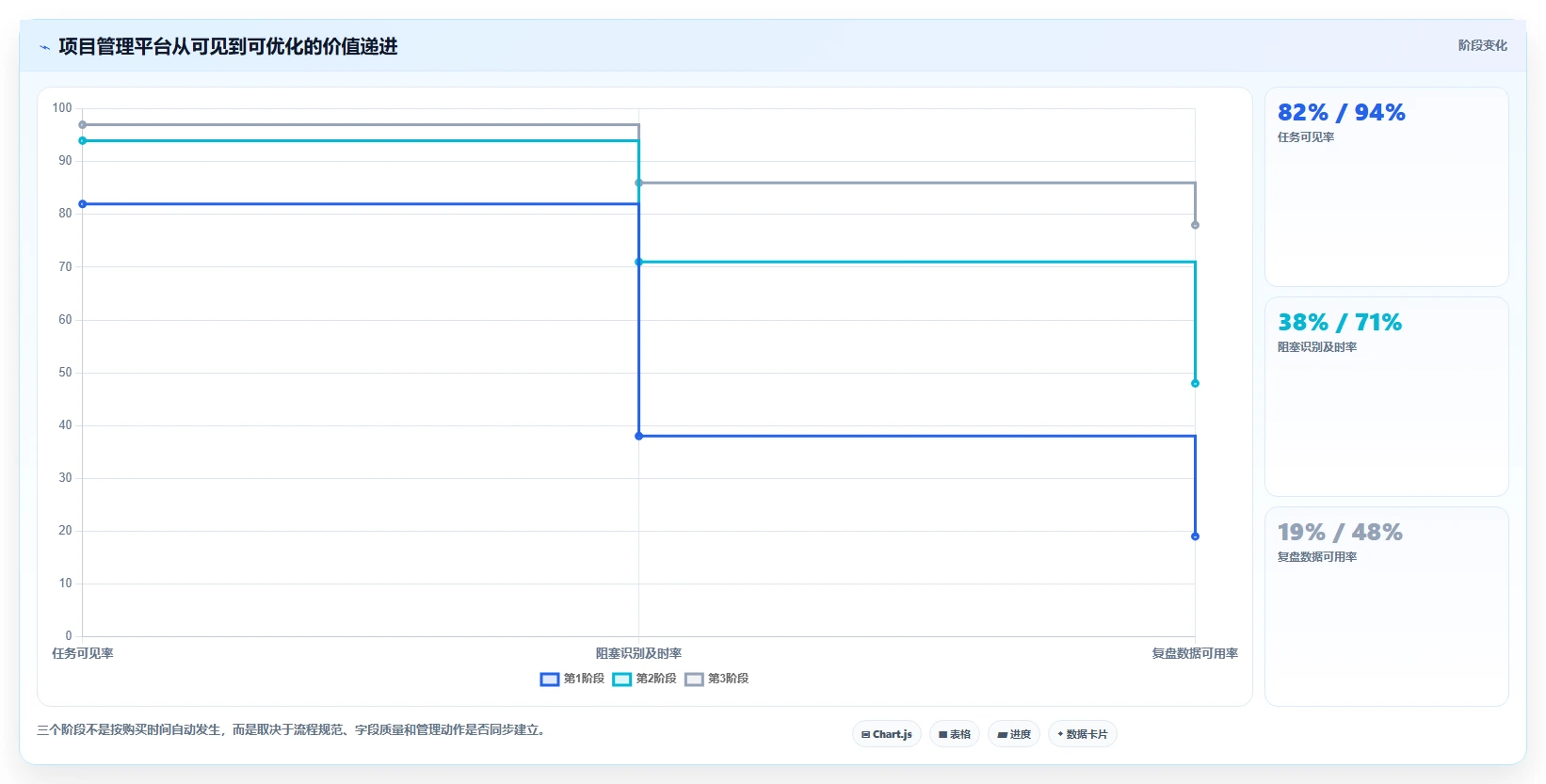Click the y-axis tick label 100

click(62, 108)
